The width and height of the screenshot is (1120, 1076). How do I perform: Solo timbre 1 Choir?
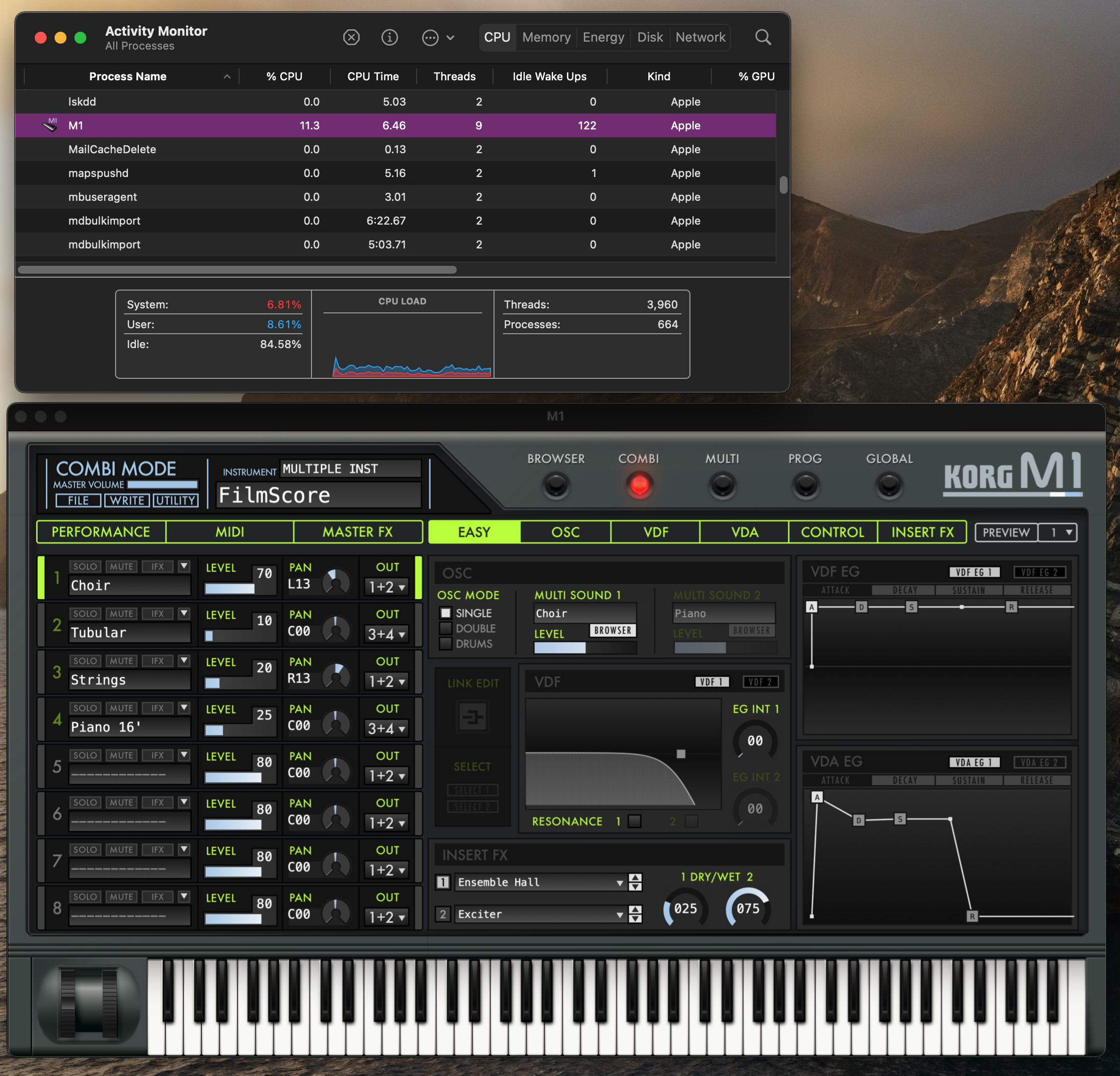pyautogui.click(x=85, y=567)
